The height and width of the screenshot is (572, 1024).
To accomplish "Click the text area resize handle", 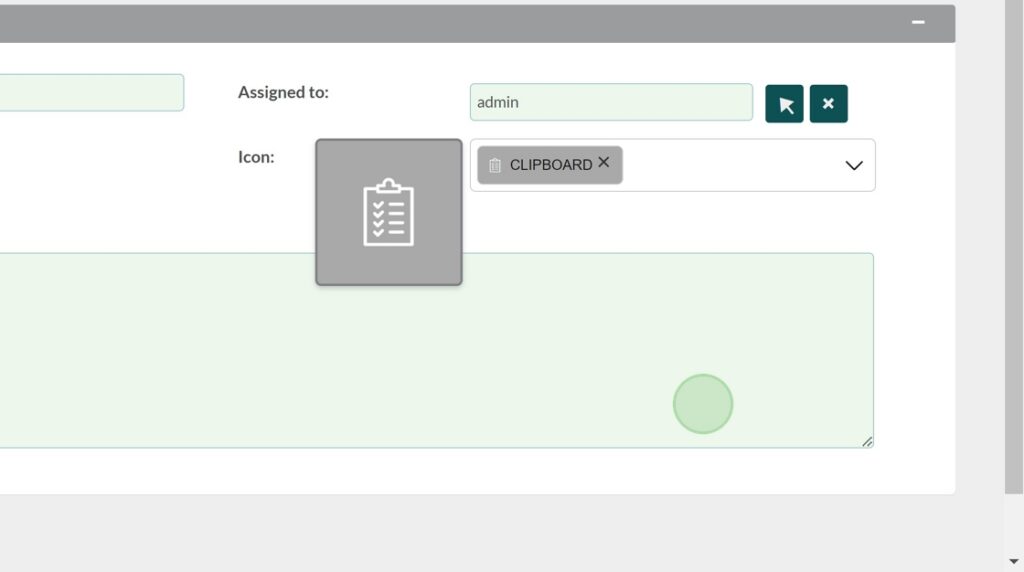I will click(867, 441).
